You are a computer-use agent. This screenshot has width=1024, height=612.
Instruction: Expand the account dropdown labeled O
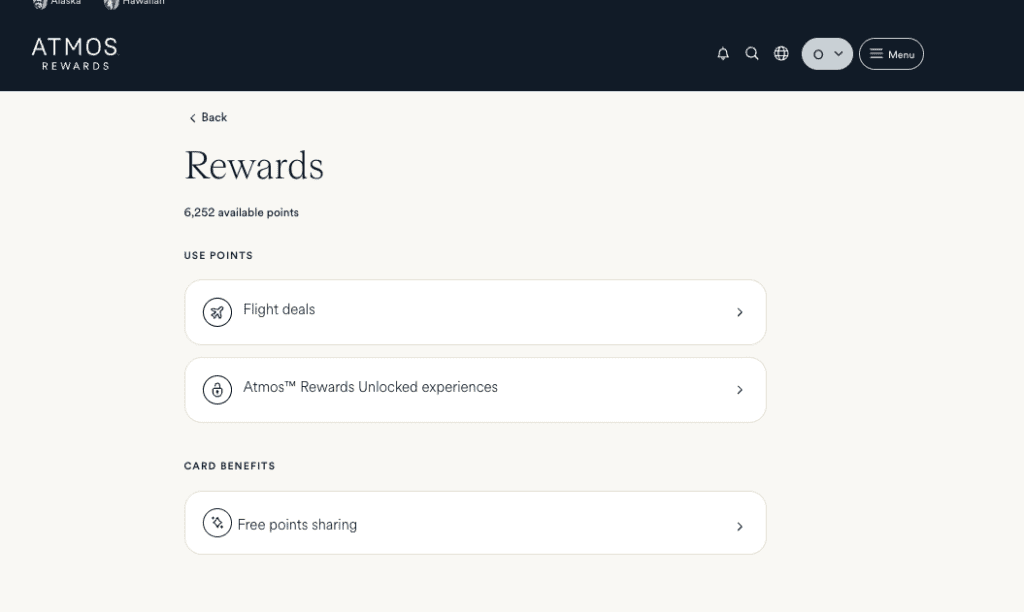pyautogui.click(x=827, y=54)
